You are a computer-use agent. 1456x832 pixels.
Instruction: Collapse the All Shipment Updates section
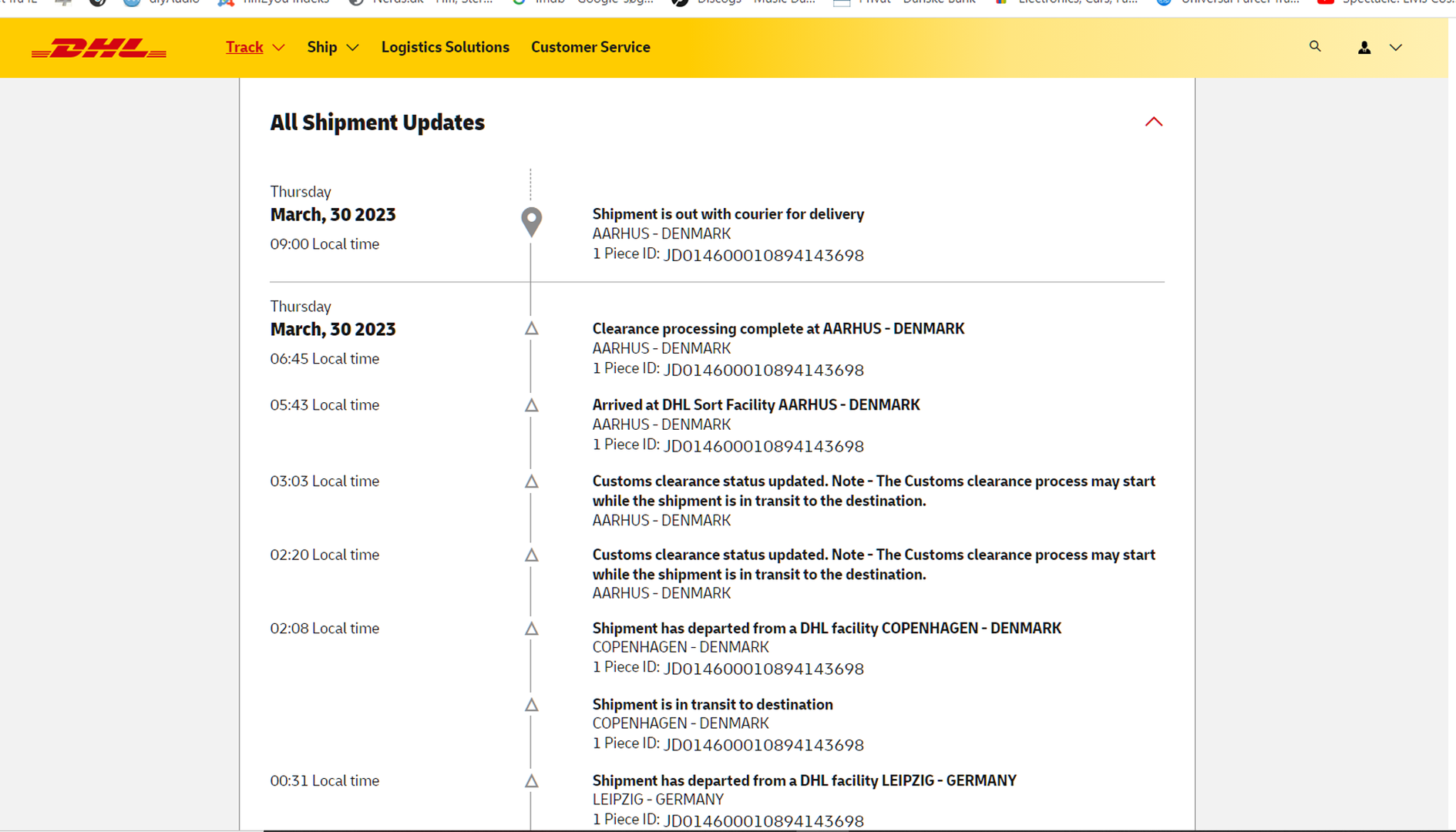(x=1154, y=122)
